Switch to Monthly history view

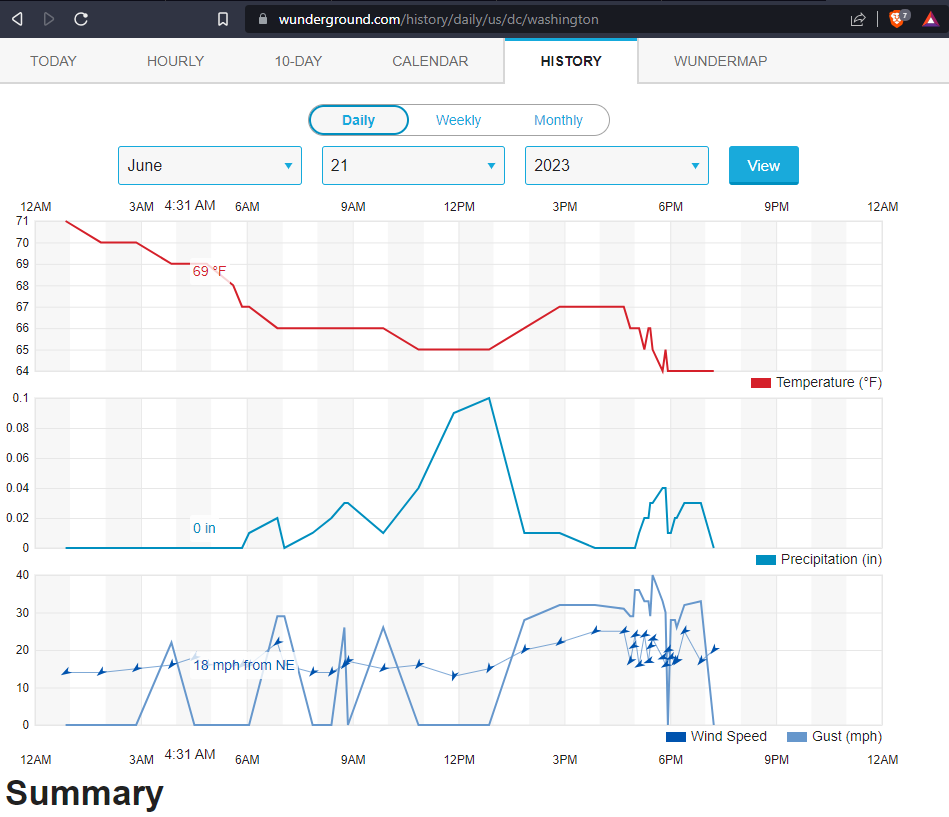click(x=558, y=120)
